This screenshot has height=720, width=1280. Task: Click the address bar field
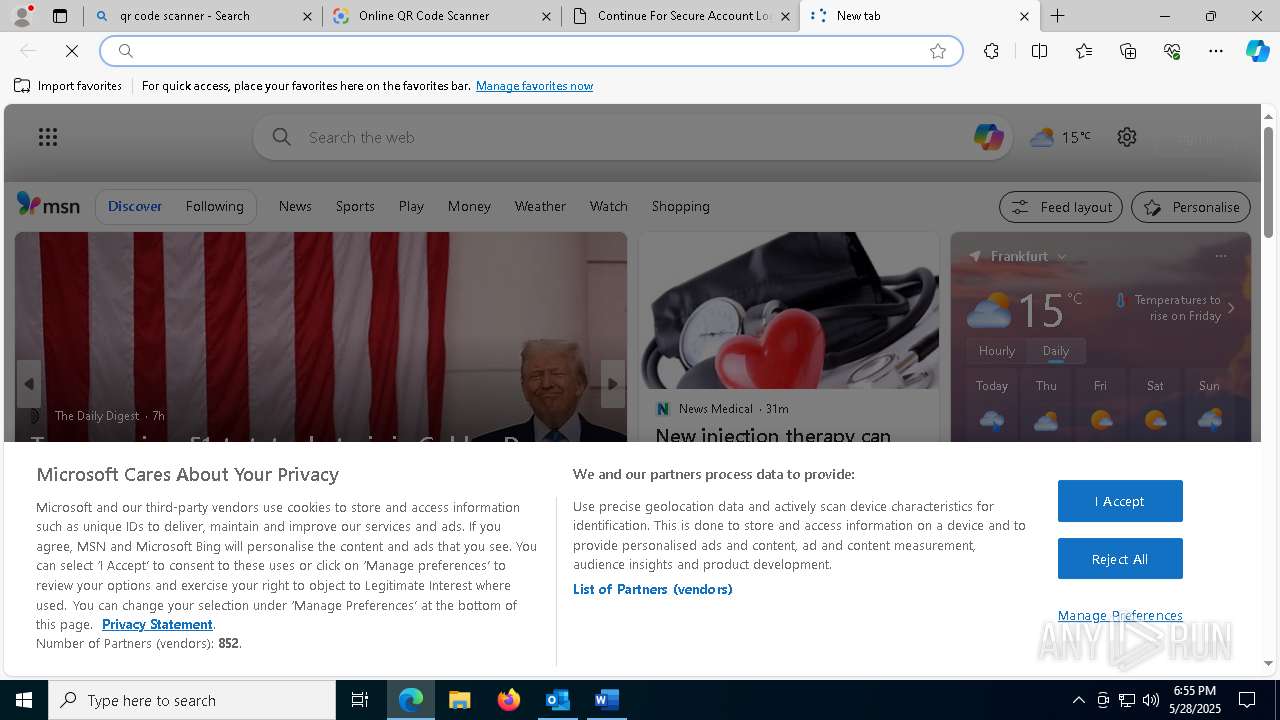click(530, 51)
